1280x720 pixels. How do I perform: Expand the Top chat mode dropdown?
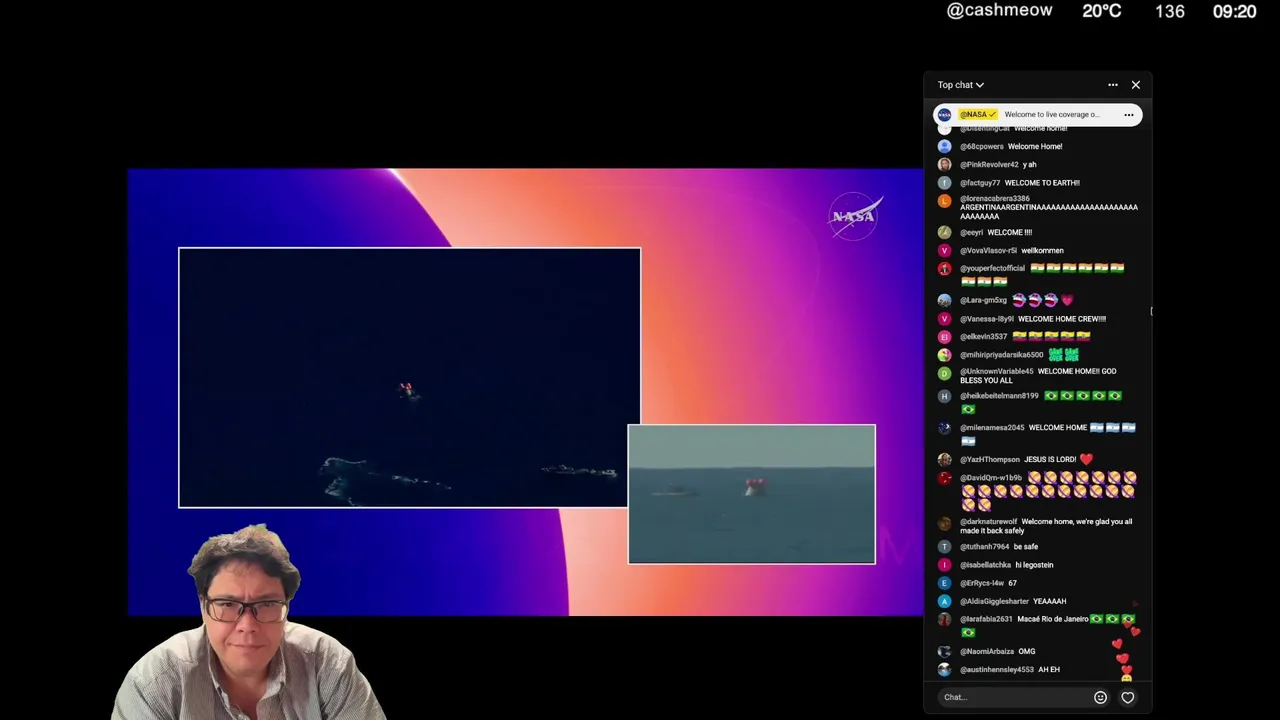tap(961, 85)
